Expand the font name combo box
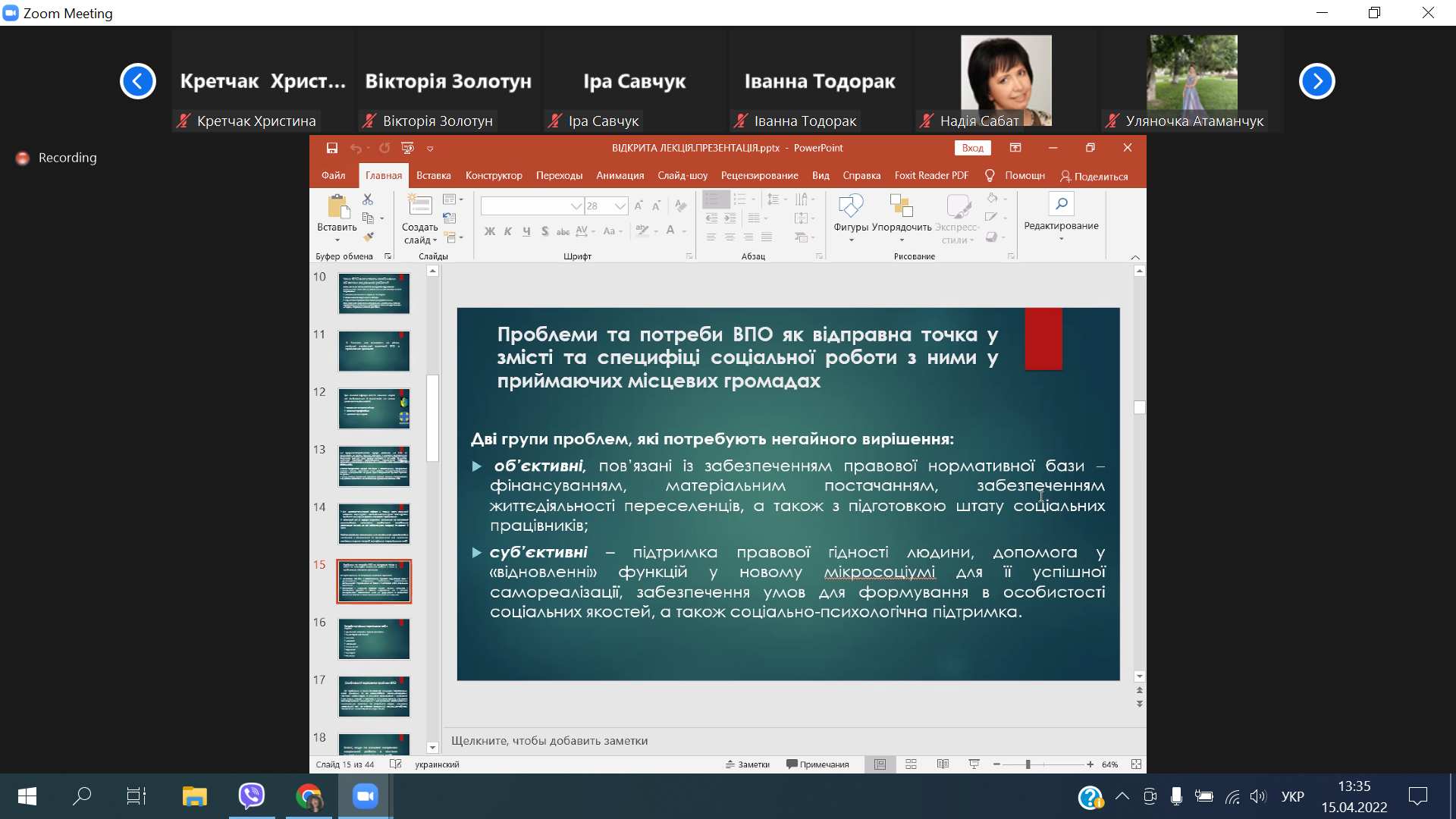 (576, 206)
